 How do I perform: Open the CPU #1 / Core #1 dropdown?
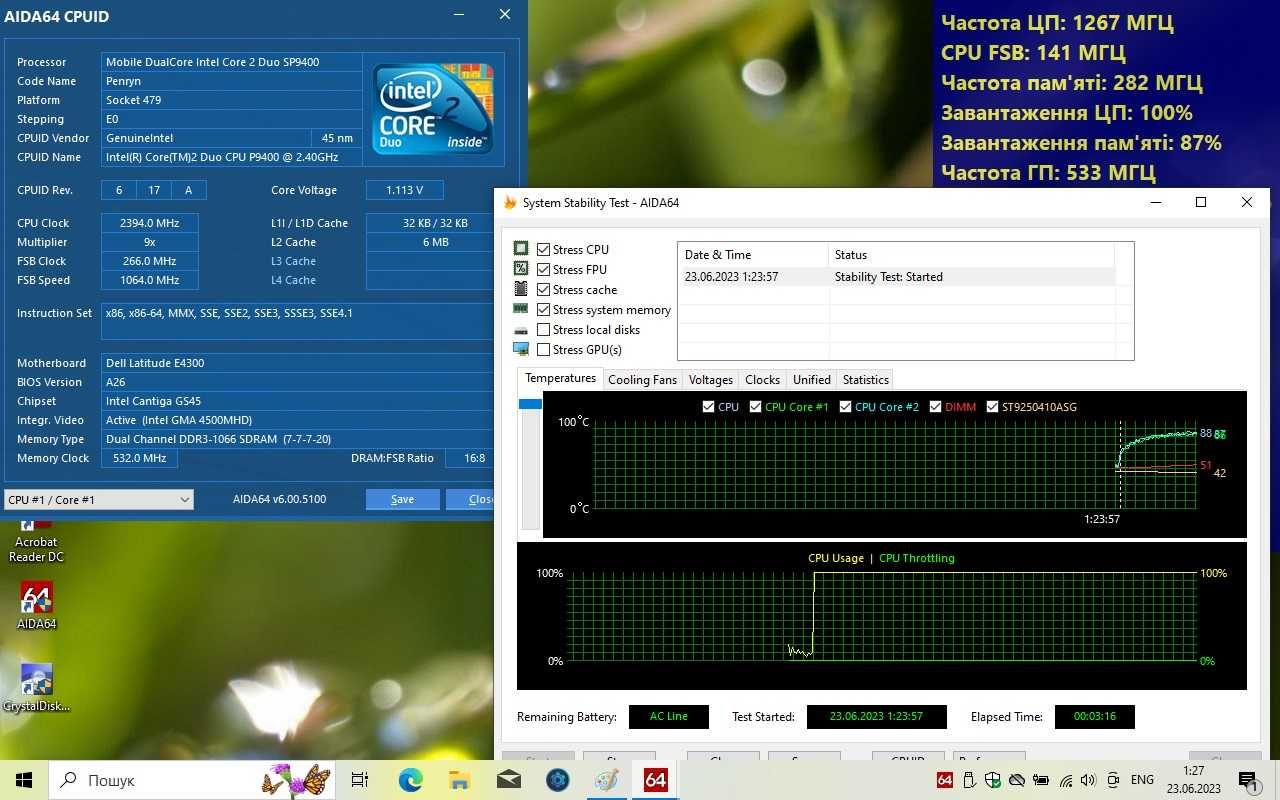[98, 499]
